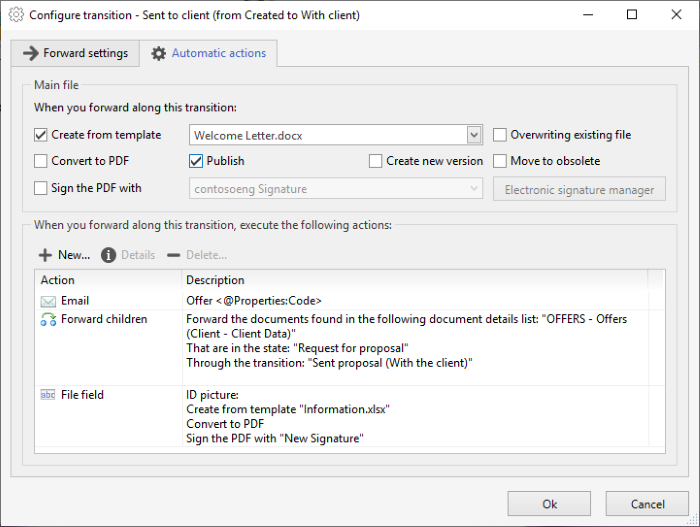
Task: Select the File field abc icon
Action: (x=48, y=395)
